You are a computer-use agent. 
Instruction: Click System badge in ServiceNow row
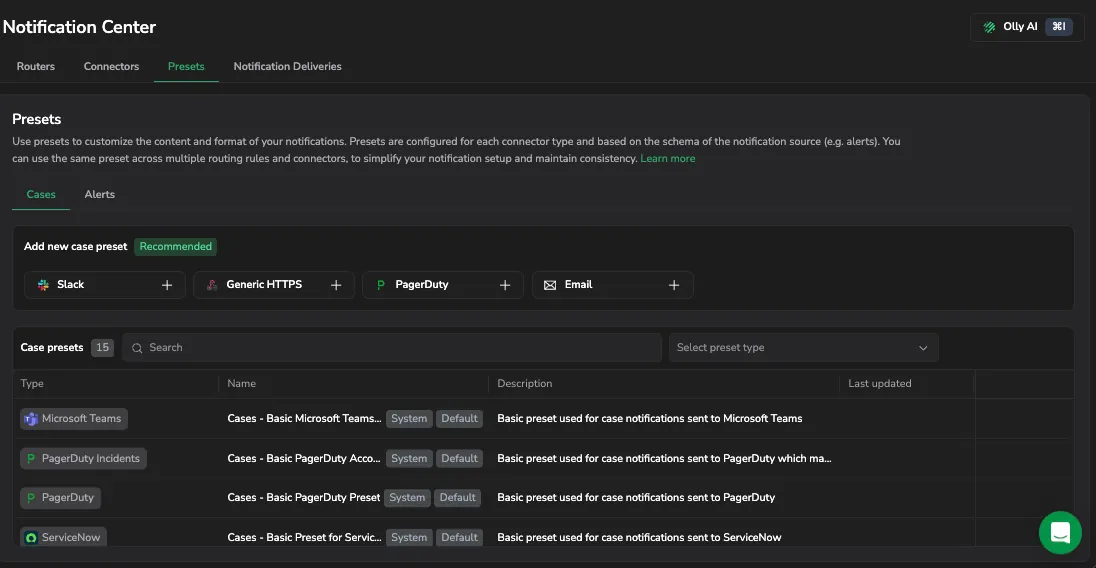pos(409,537)
